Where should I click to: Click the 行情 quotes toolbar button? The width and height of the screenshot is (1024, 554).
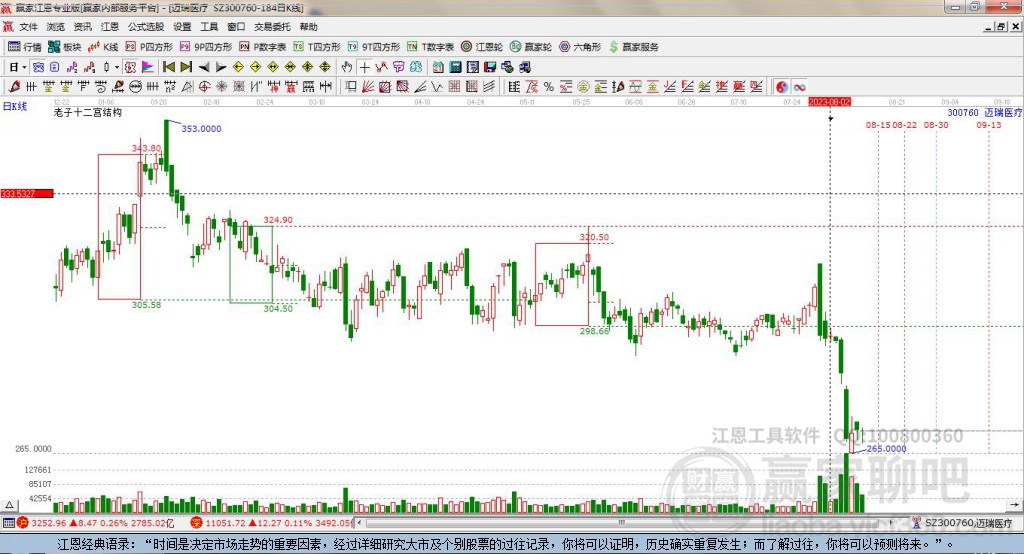click(x=24, y=47)
